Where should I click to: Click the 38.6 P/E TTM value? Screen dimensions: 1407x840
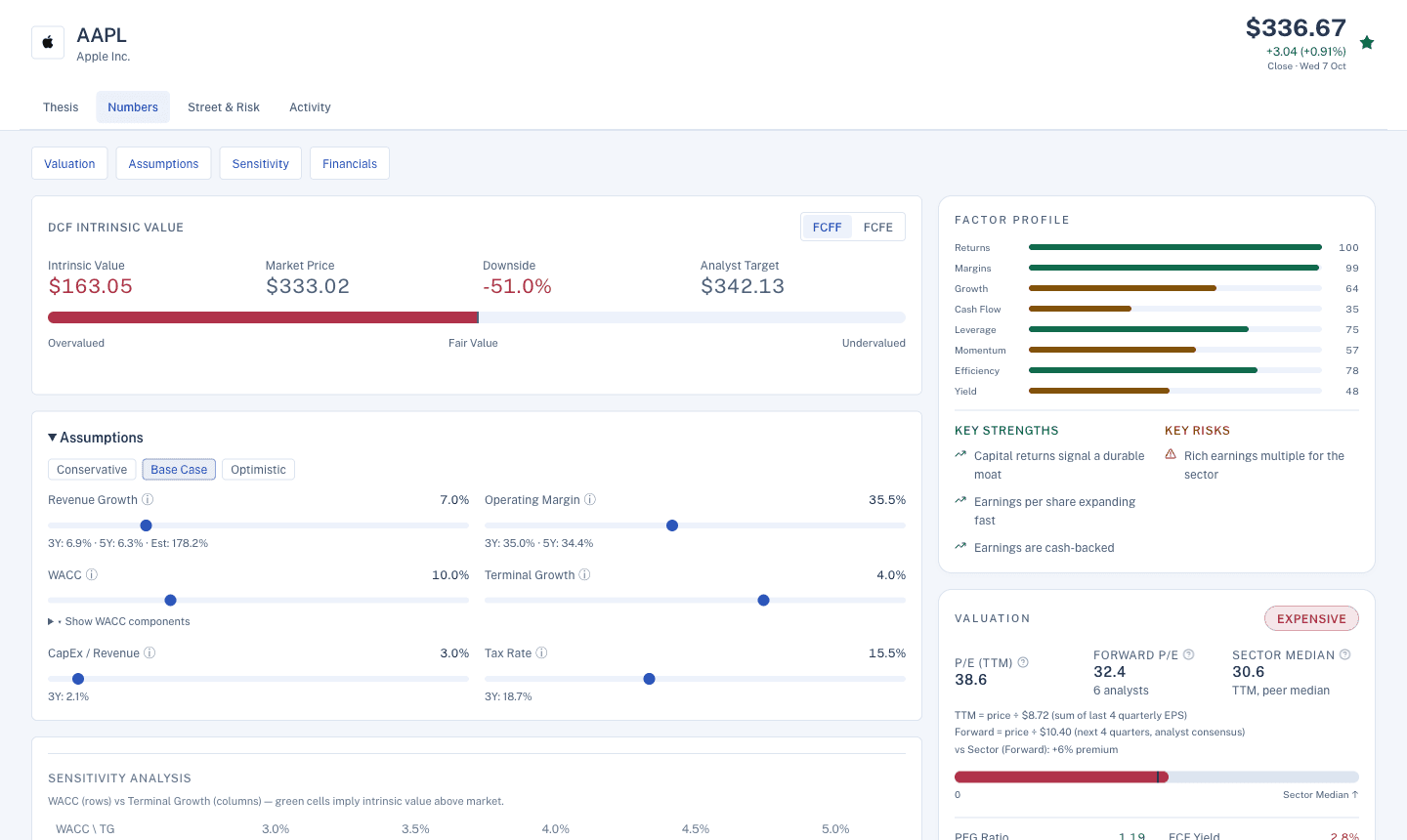[x=970, y=680]
